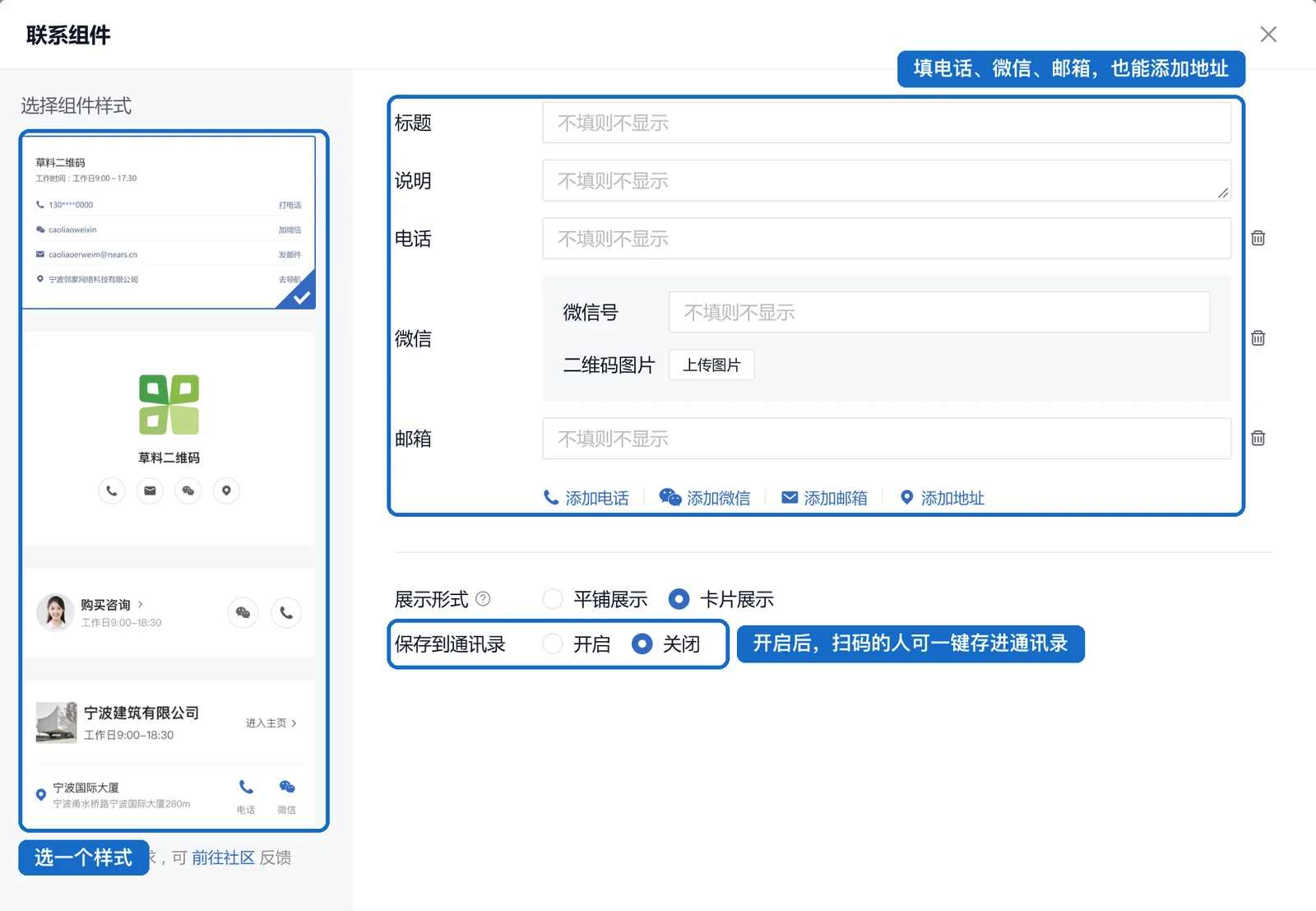Click the help icon next to 展示形式
Viewport: 1316px width, 911px height.
point(483,598)
